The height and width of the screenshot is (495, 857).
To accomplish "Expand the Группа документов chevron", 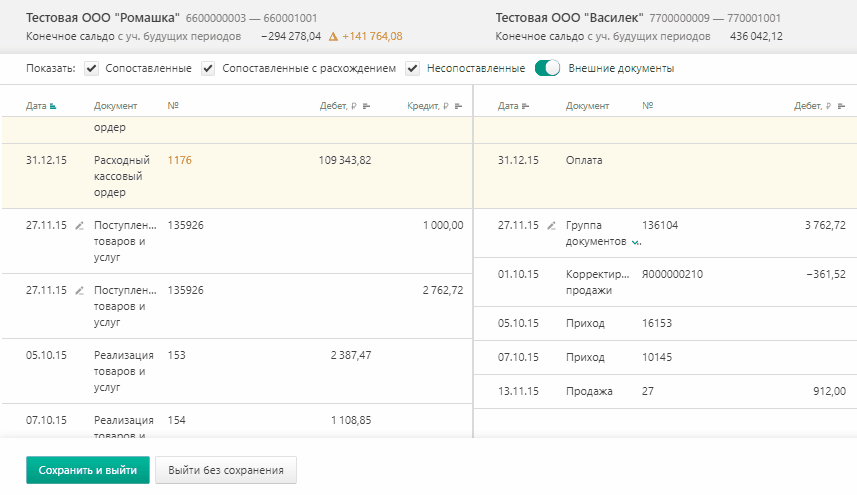I will [637, 243].
